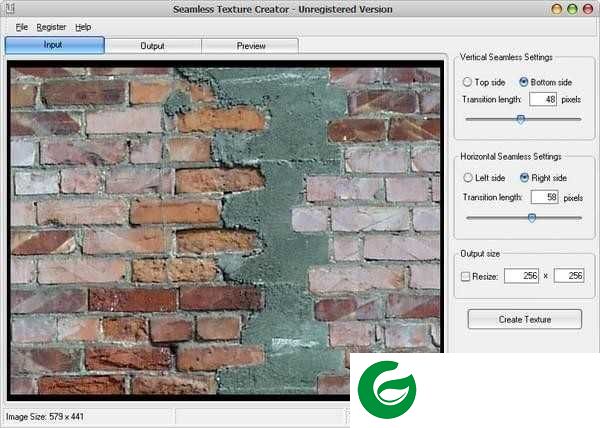
Task: Open the Help menu
Action: (x=83, y=27)
